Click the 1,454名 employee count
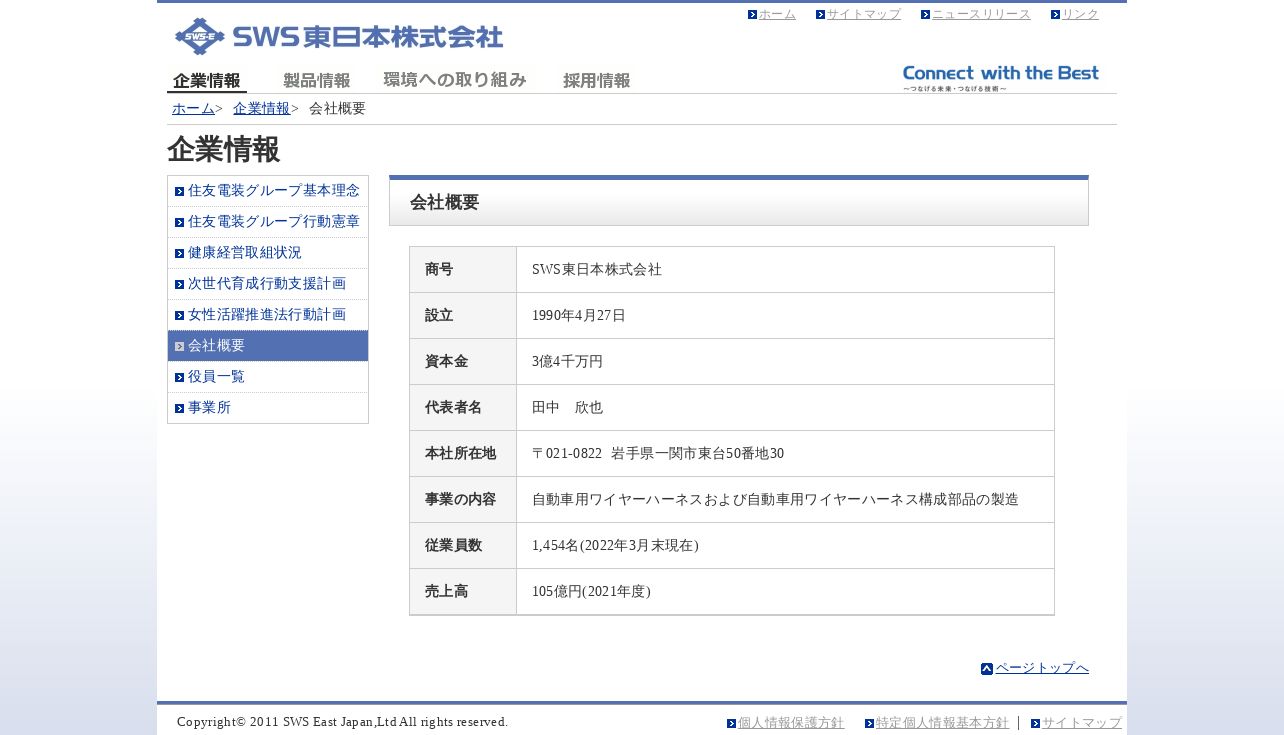 click(x=615, y=545)
